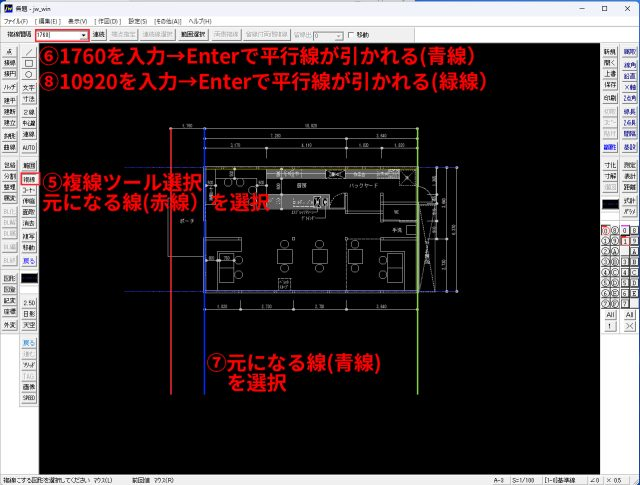Image resolution: width=640 pixels, height=485 pixels.
Task: Select the 寸法 dimension tool
Action: point(30,100)
